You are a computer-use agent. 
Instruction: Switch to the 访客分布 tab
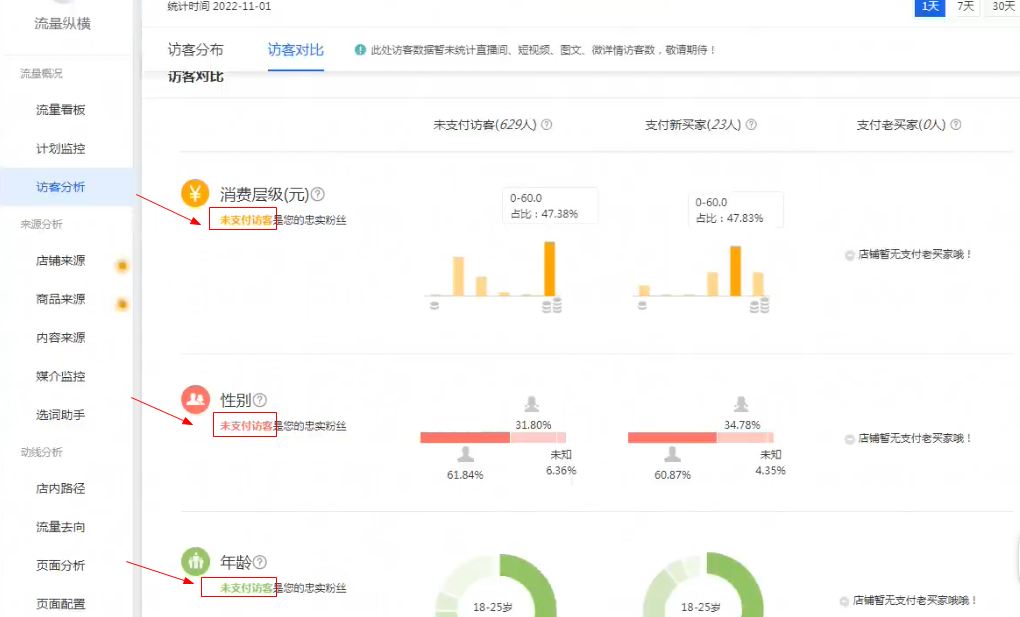point(195,50)
